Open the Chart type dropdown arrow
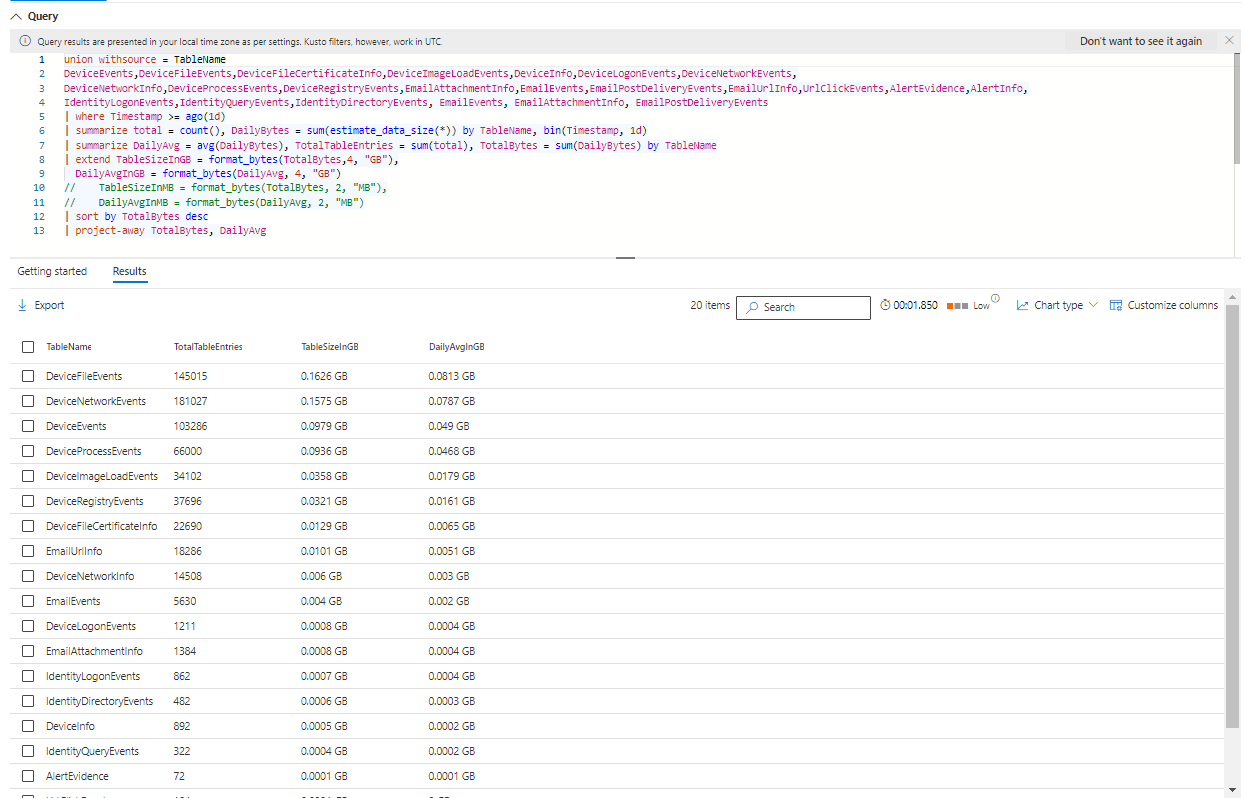 [x=1093, y=306]
